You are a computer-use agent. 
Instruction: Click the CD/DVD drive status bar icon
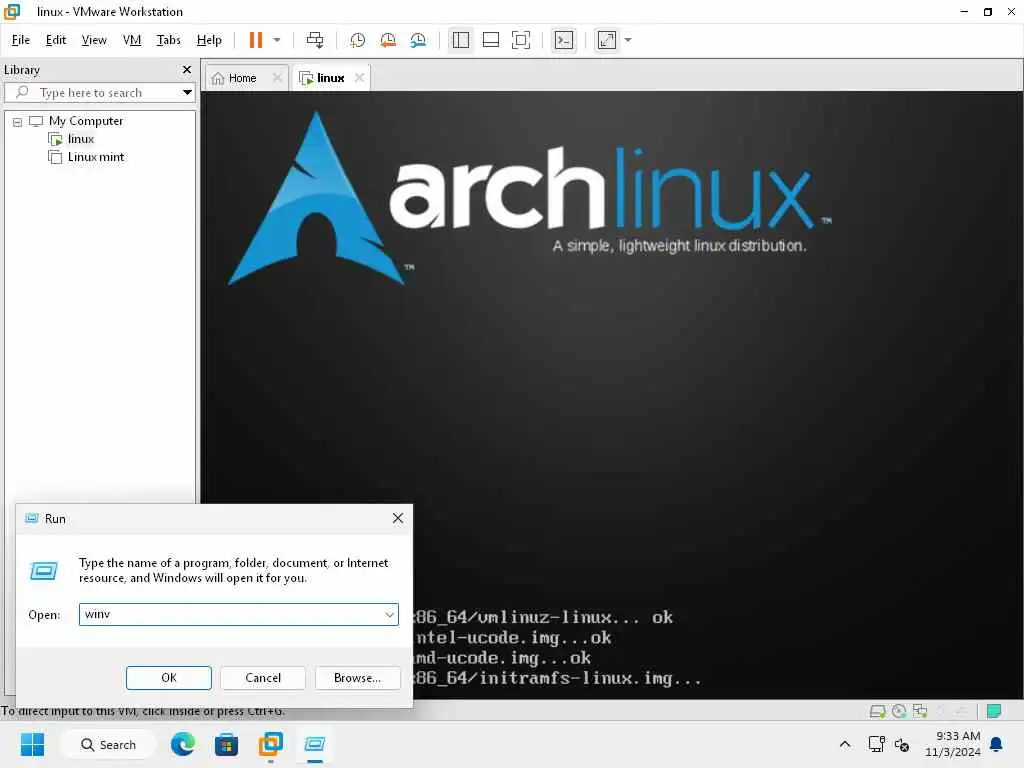click(x=899, y=711)
